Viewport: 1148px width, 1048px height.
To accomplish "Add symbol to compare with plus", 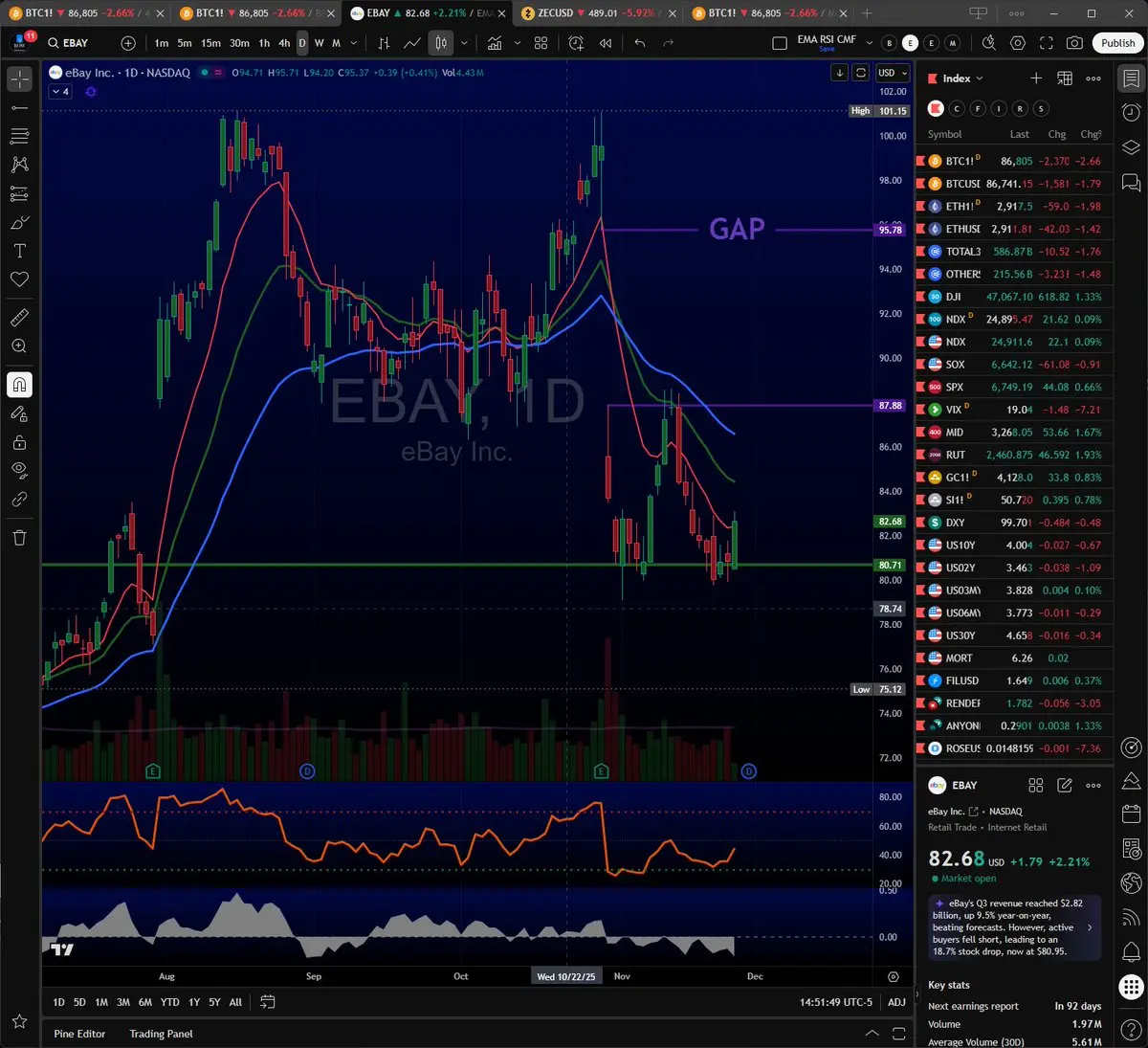I will tap(128, 43).
